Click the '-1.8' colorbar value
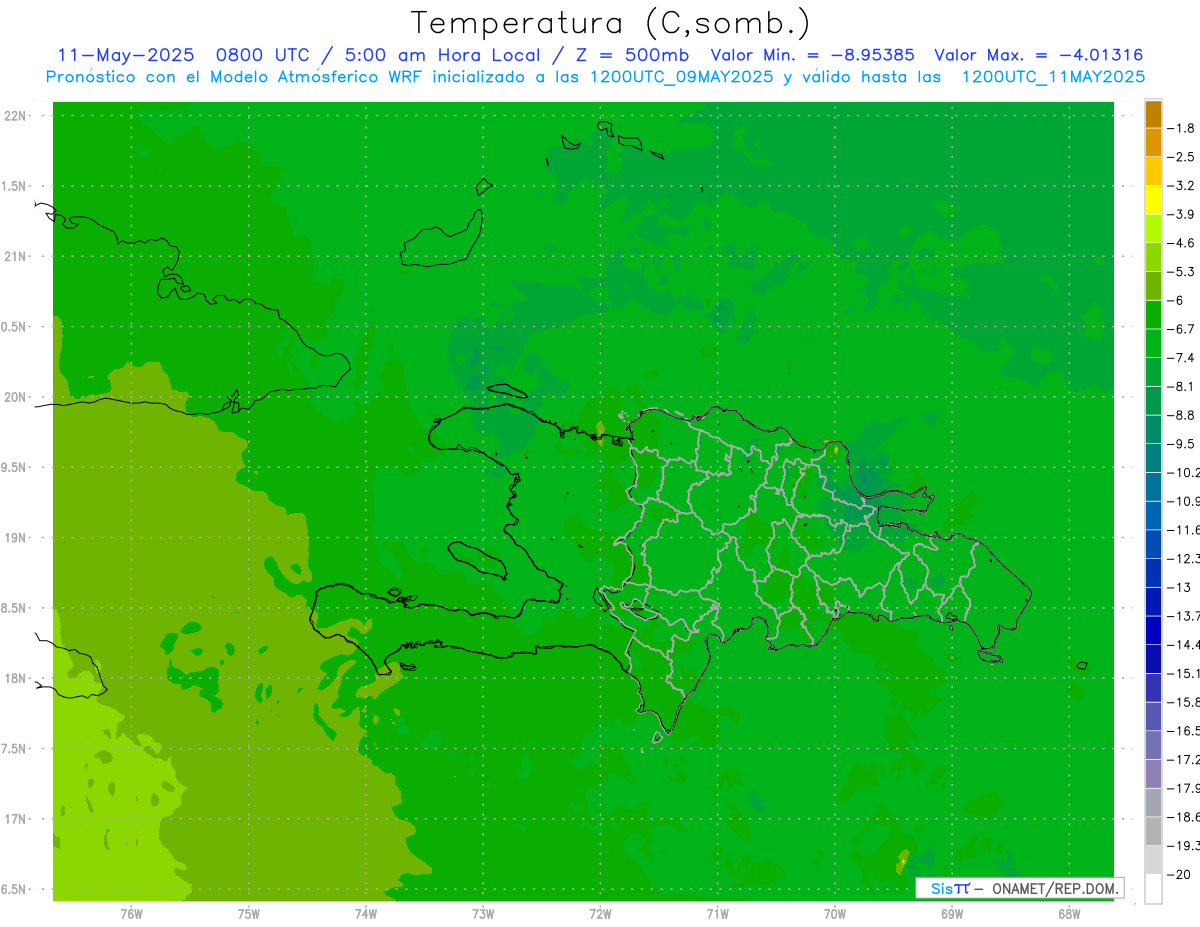Image resolution: width=1200 pixels, height=927 pixels. [x=1181, y=128]
